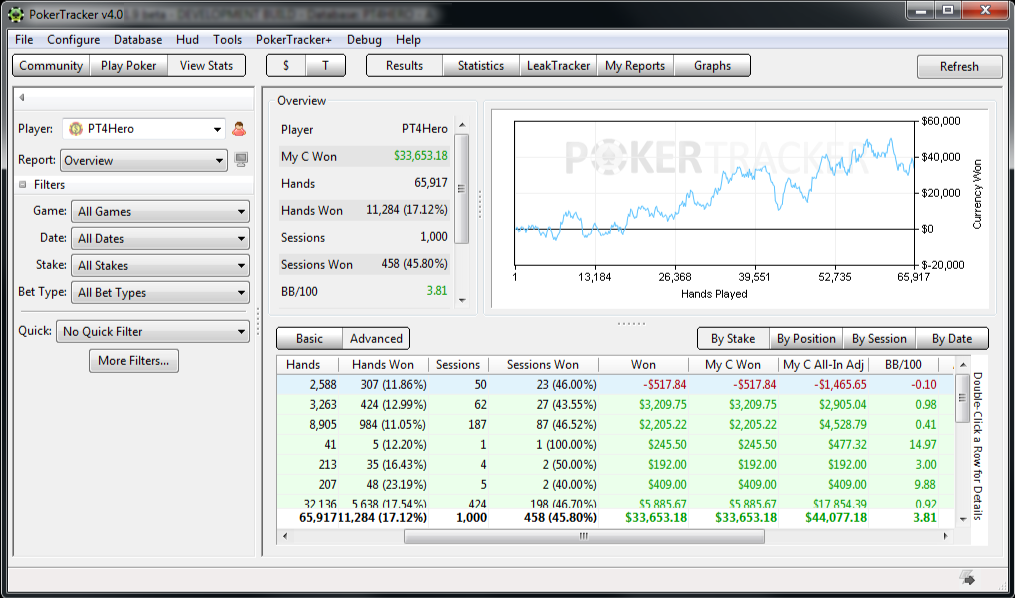This screenshot has width=1015, height=598.
Task: Open the Report dropdown set to Overview
Action: point(144,161)
